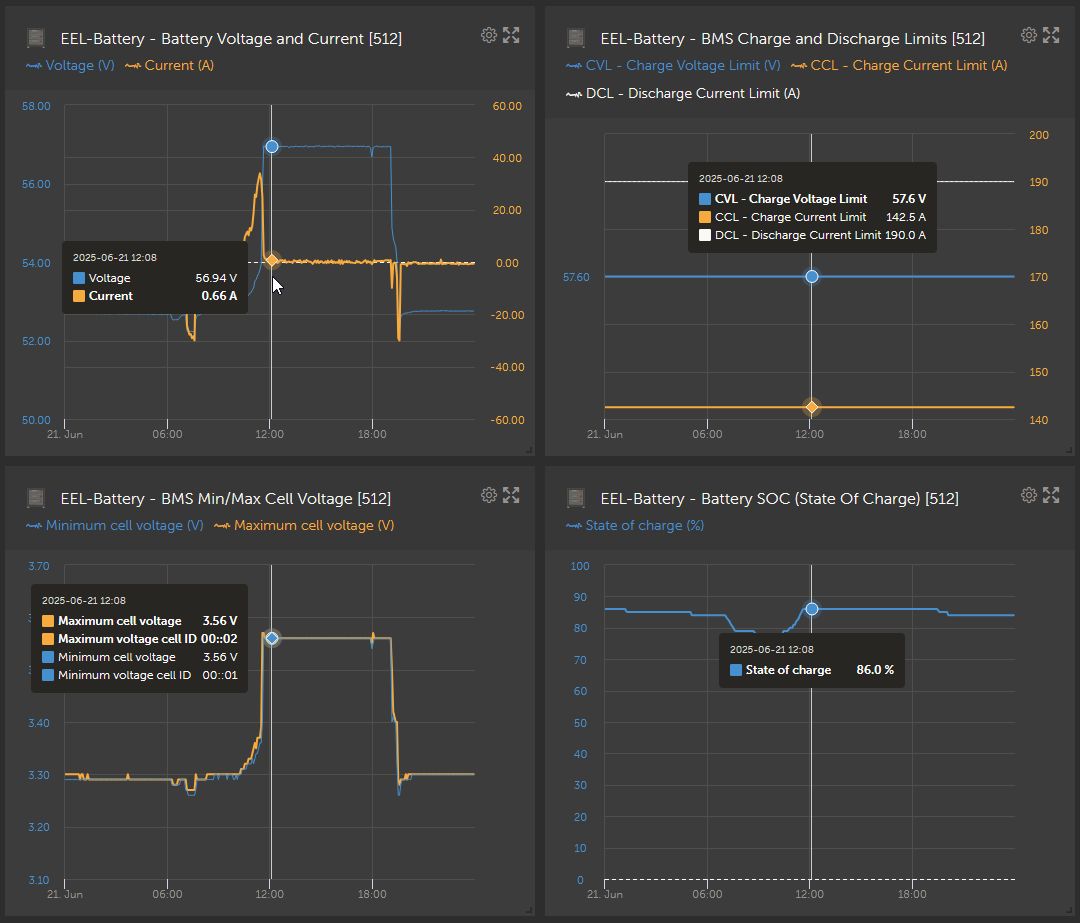Click the blue data point on SOC chart

click(811, 609)
